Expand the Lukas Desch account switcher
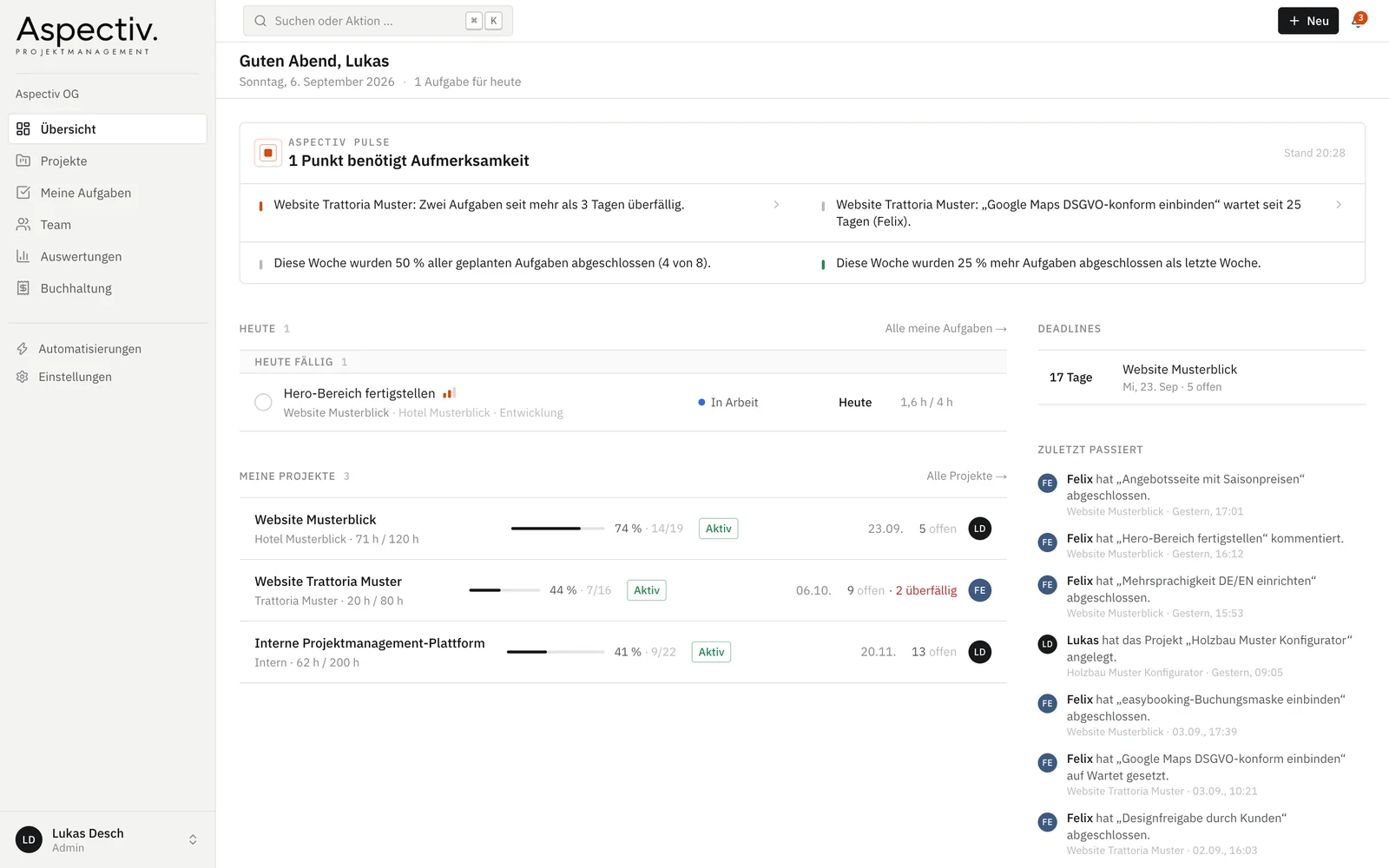 point(193,839)
